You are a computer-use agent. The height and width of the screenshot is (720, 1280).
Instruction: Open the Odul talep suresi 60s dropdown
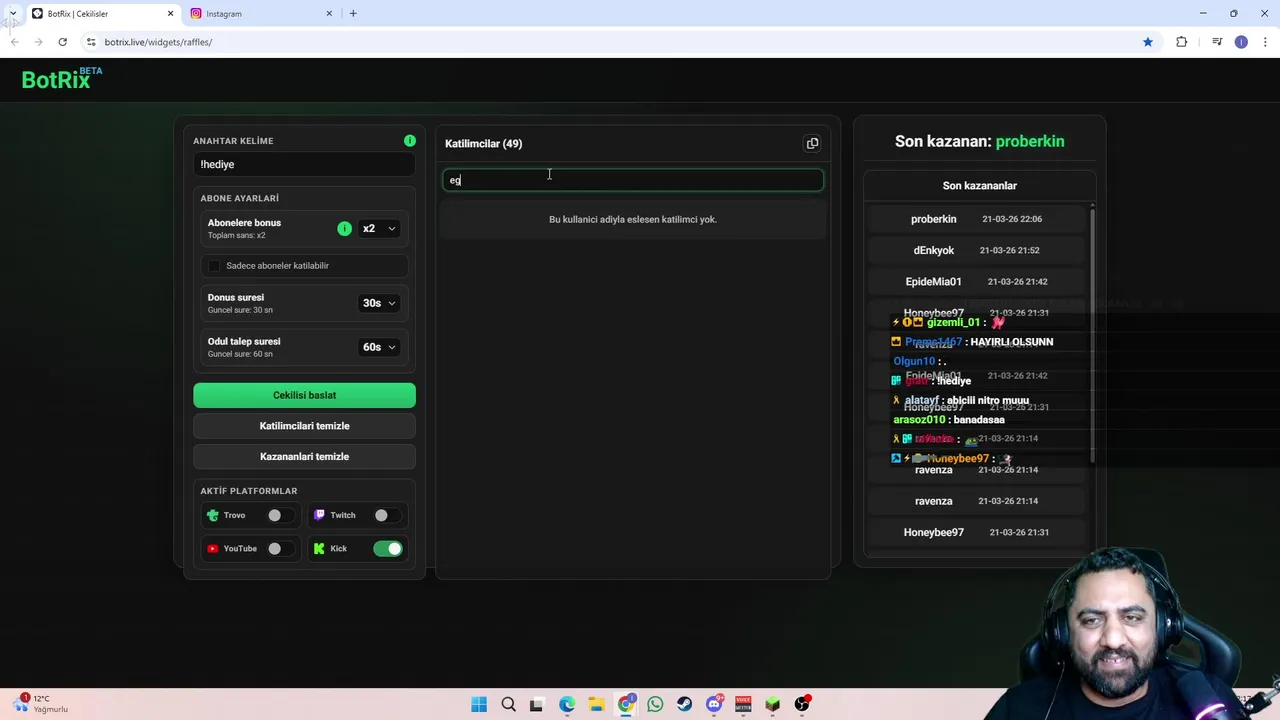pos(379,347)
